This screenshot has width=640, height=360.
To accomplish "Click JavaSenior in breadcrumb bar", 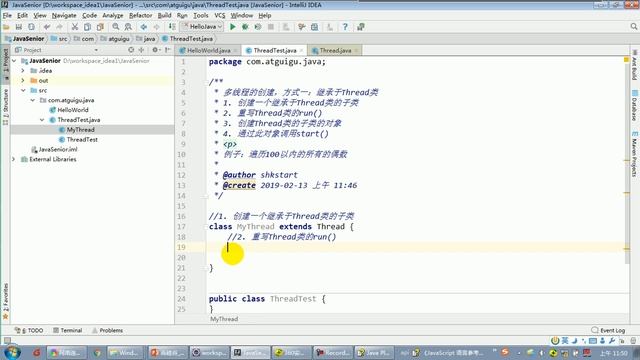I will tap(24, 39).
